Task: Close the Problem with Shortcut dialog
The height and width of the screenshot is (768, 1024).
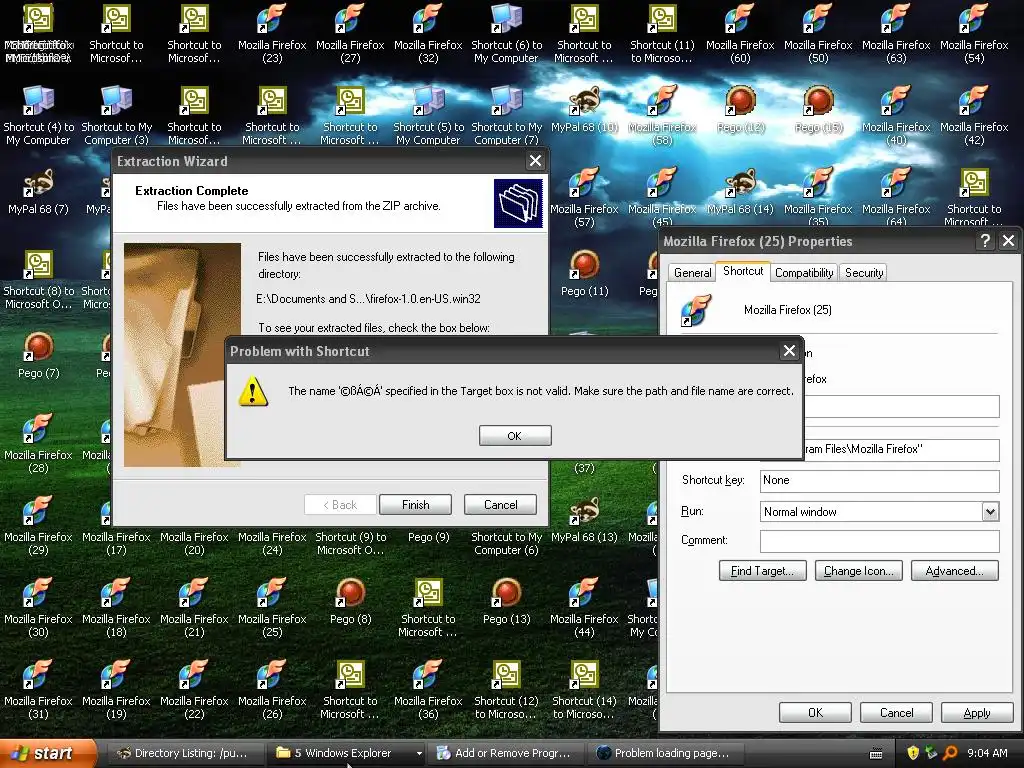Action: (x=789, y=351)
